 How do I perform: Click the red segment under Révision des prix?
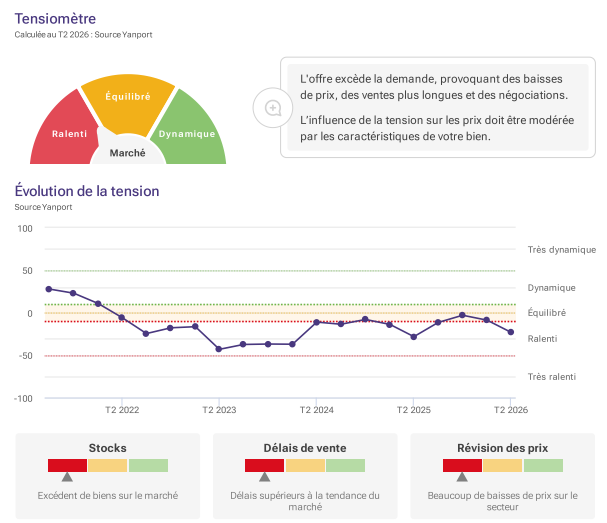[462, 465]
